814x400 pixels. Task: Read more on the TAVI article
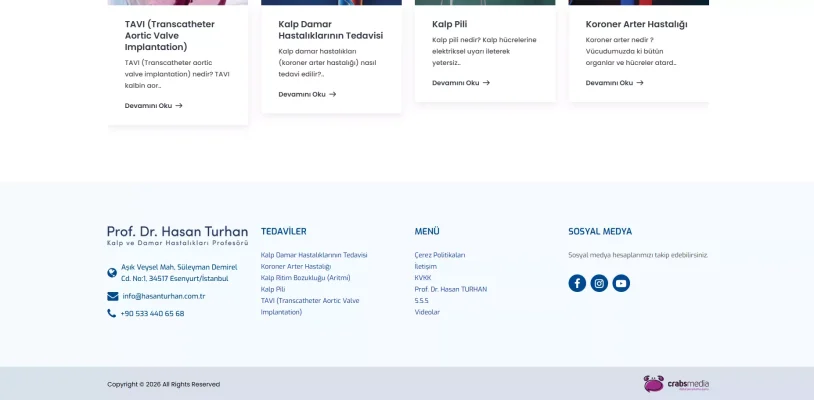[x=153, y=105]
